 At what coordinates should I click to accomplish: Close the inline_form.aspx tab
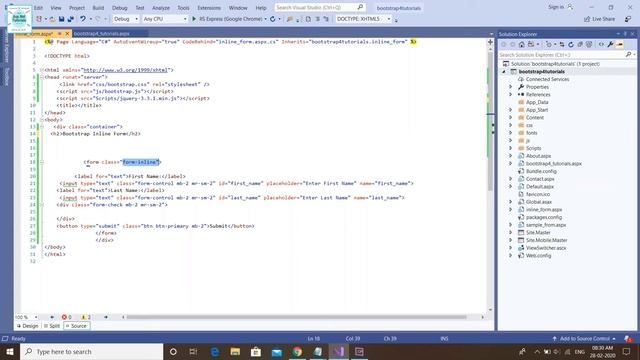67,33
